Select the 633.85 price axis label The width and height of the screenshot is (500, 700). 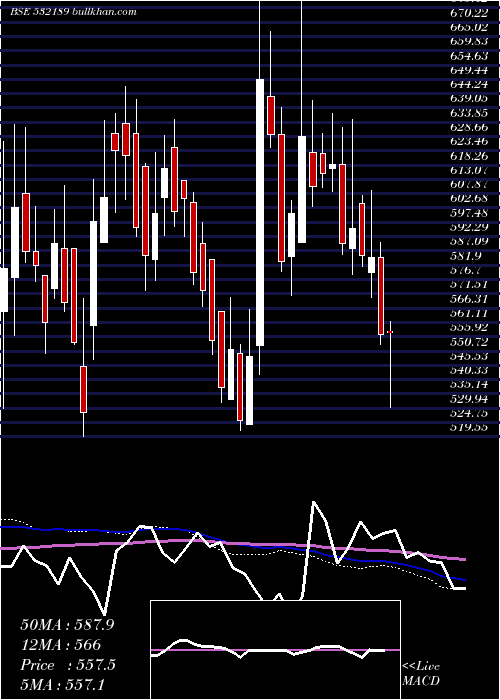click(469, 113)
